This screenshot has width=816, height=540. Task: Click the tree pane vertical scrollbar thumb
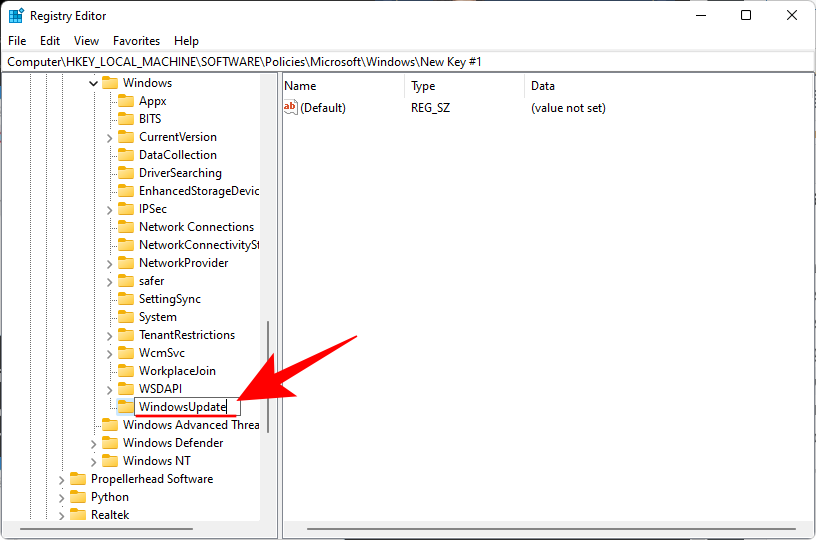pyautogui.click(x=268, y=377)
